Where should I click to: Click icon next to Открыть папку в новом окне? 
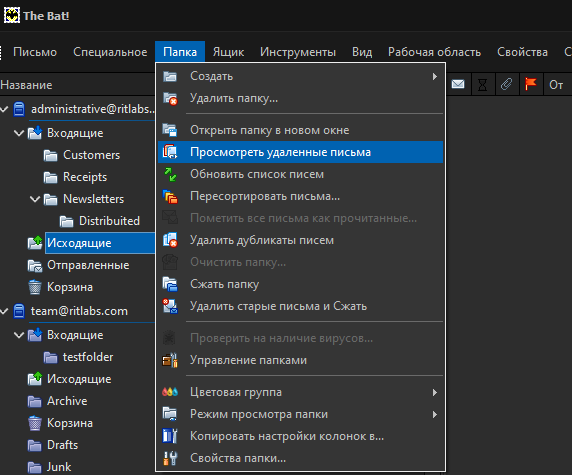(x=170, y=130)
